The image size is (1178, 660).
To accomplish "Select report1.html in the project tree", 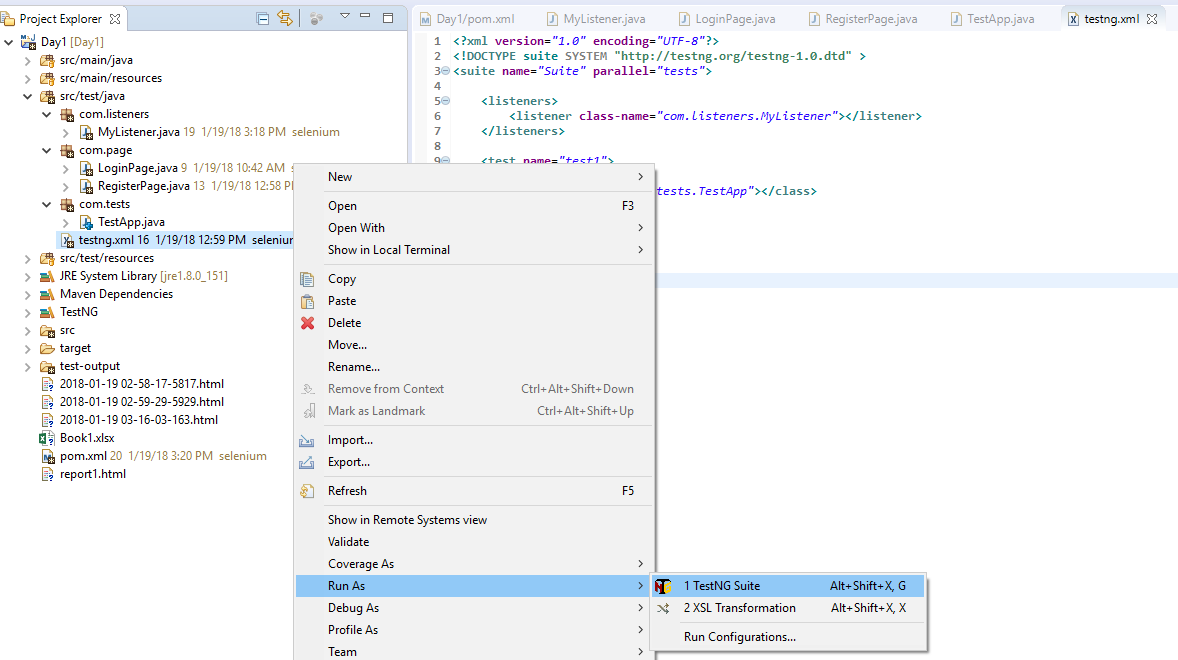I will (92, 474).
